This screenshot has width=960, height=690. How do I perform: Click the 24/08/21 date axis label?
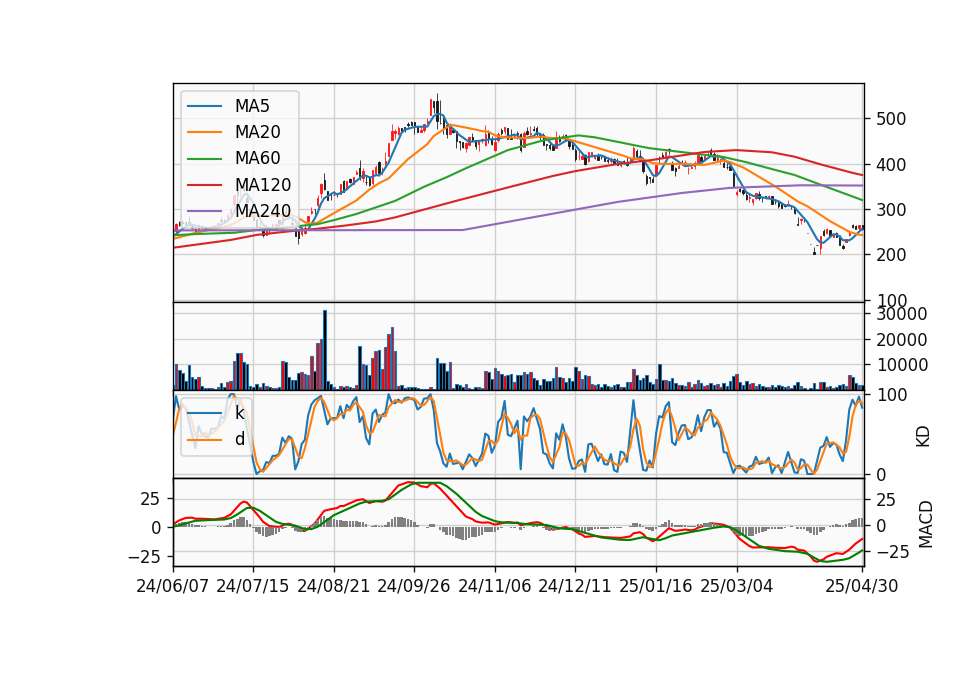[x=334, y=586]
